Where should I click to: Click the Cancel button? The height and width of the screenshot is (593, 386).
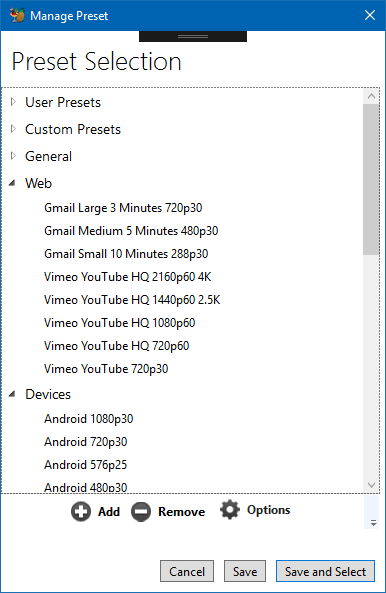coord(187,571)
